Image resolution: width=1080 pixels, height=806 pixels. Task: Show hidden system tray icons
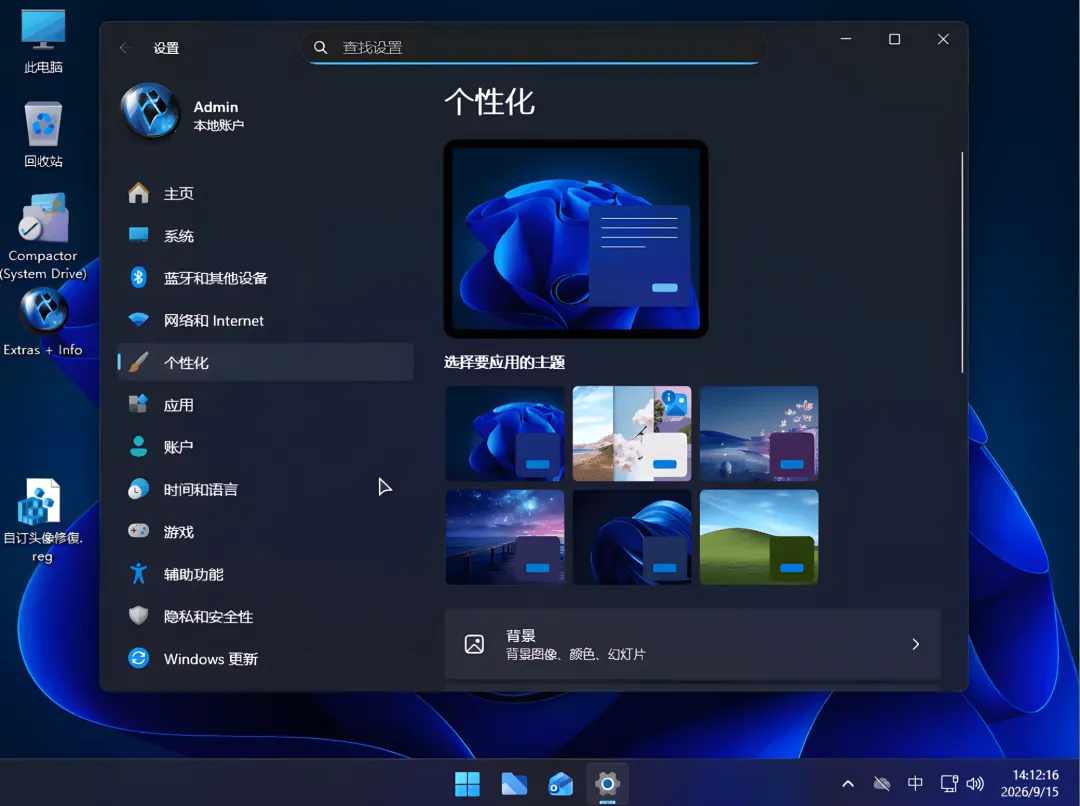point(848,784)
